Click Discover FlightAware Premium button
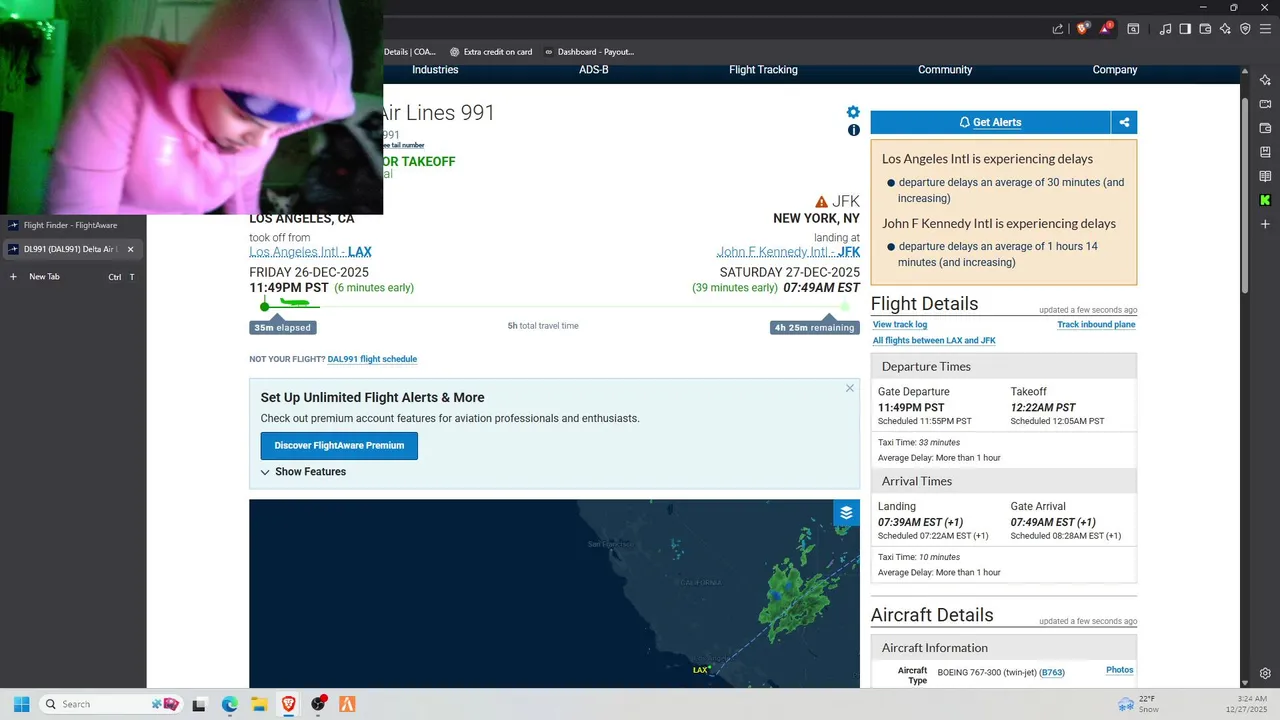Viewport: 1280px width, 720px height. 339,446
